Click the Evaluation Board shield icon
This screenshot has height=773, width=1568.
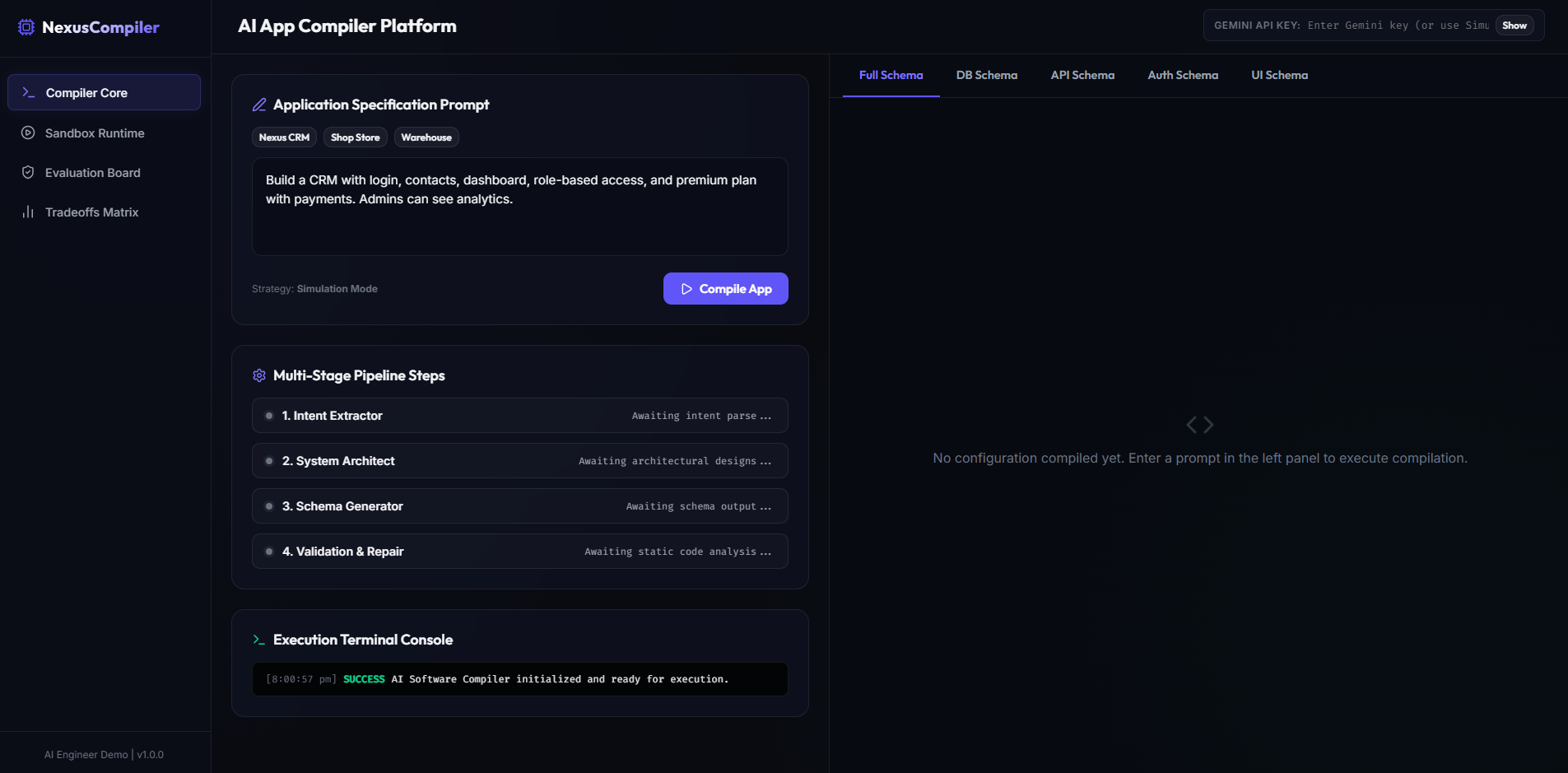pos(28,172)
